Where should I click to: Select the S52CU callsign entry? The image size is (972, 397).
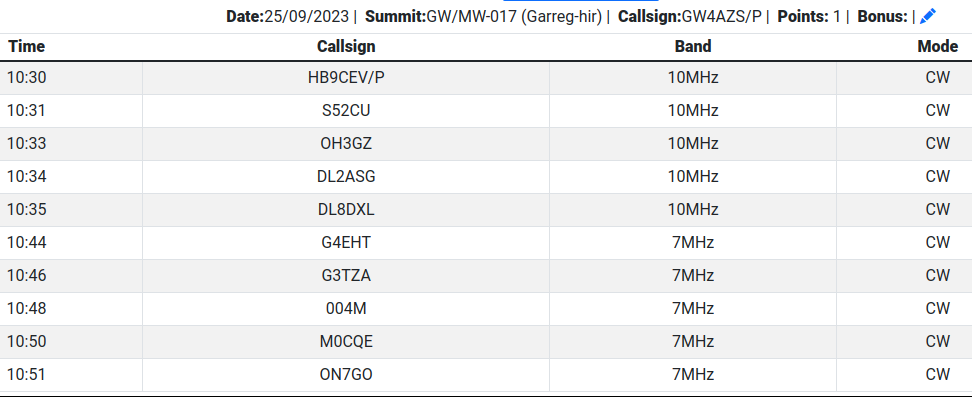point(346,110)
